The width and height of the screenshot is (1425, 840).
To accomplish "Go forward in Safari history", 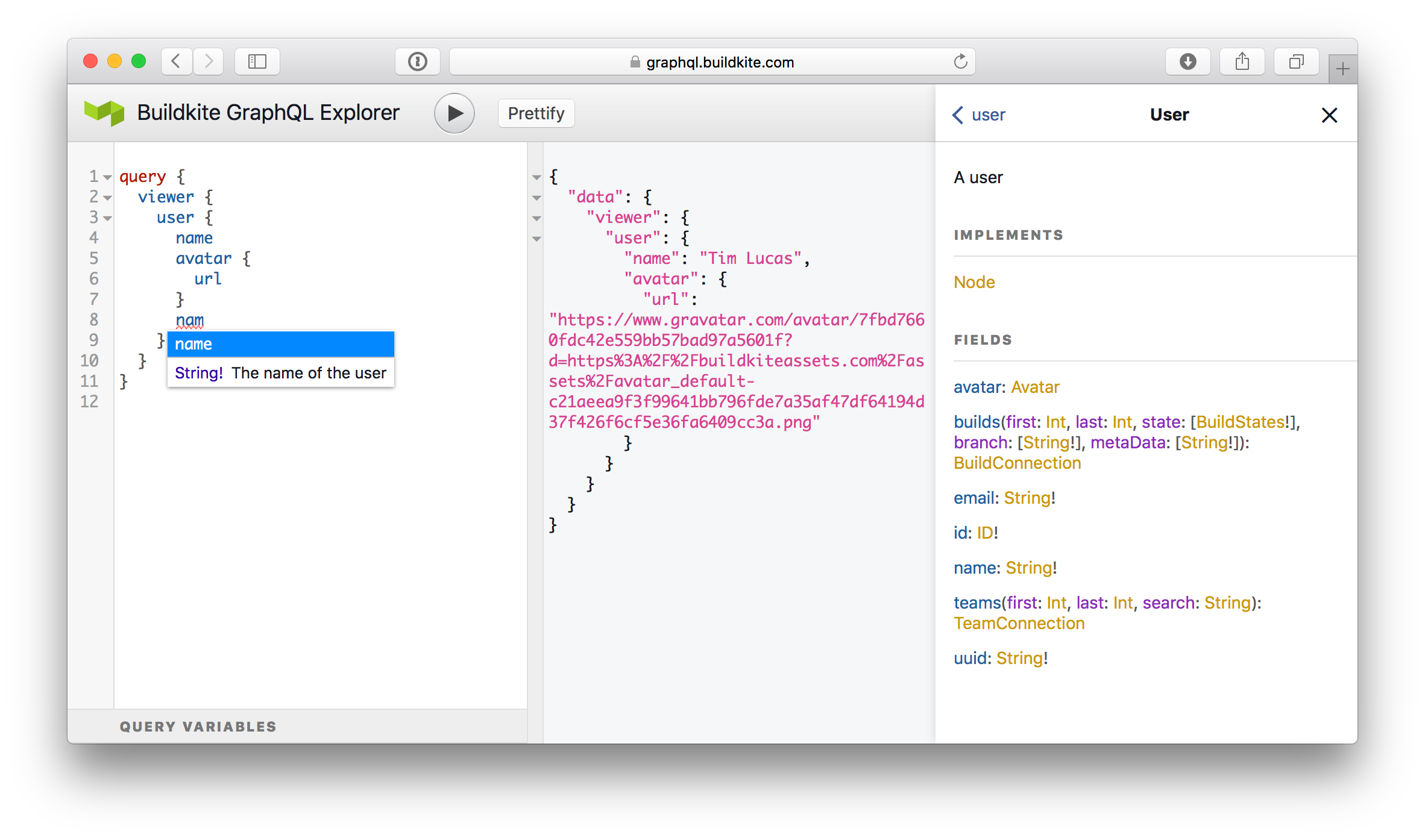I will [209, 61].
